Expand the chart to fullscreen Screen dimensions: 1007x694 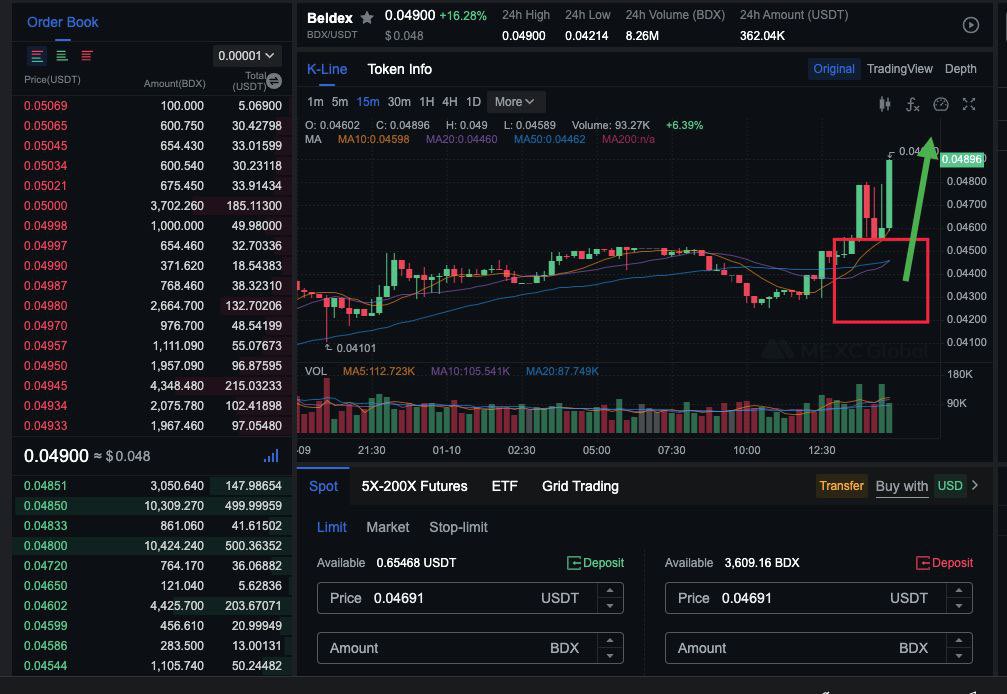click(969, 104)
